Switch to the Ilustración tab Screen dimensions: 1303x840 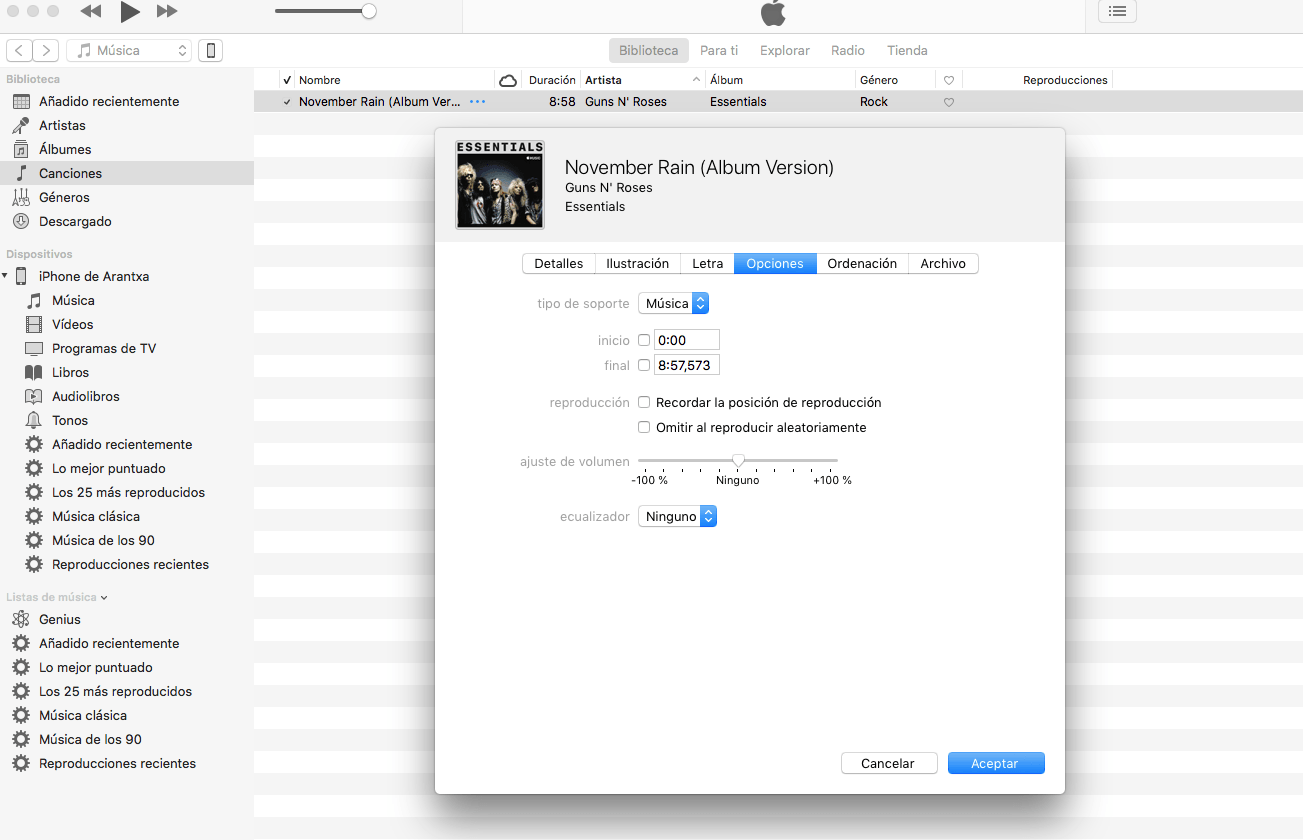[x=638, y=264]
